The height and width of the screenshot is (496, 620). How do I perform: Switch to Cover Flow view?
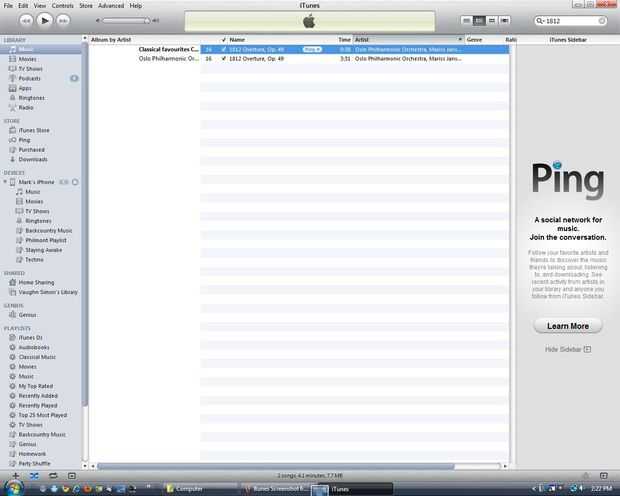(x=504, y=20)
